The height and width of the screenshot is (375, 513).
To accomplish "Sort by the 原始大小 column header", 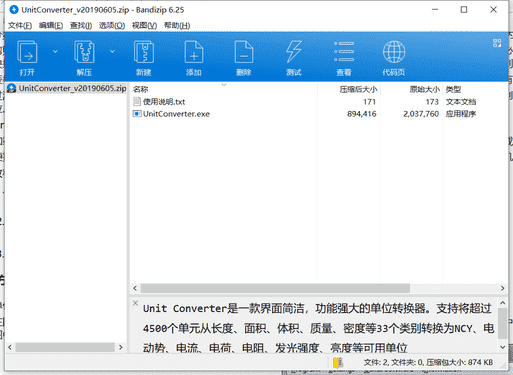I will click(425, 89).
